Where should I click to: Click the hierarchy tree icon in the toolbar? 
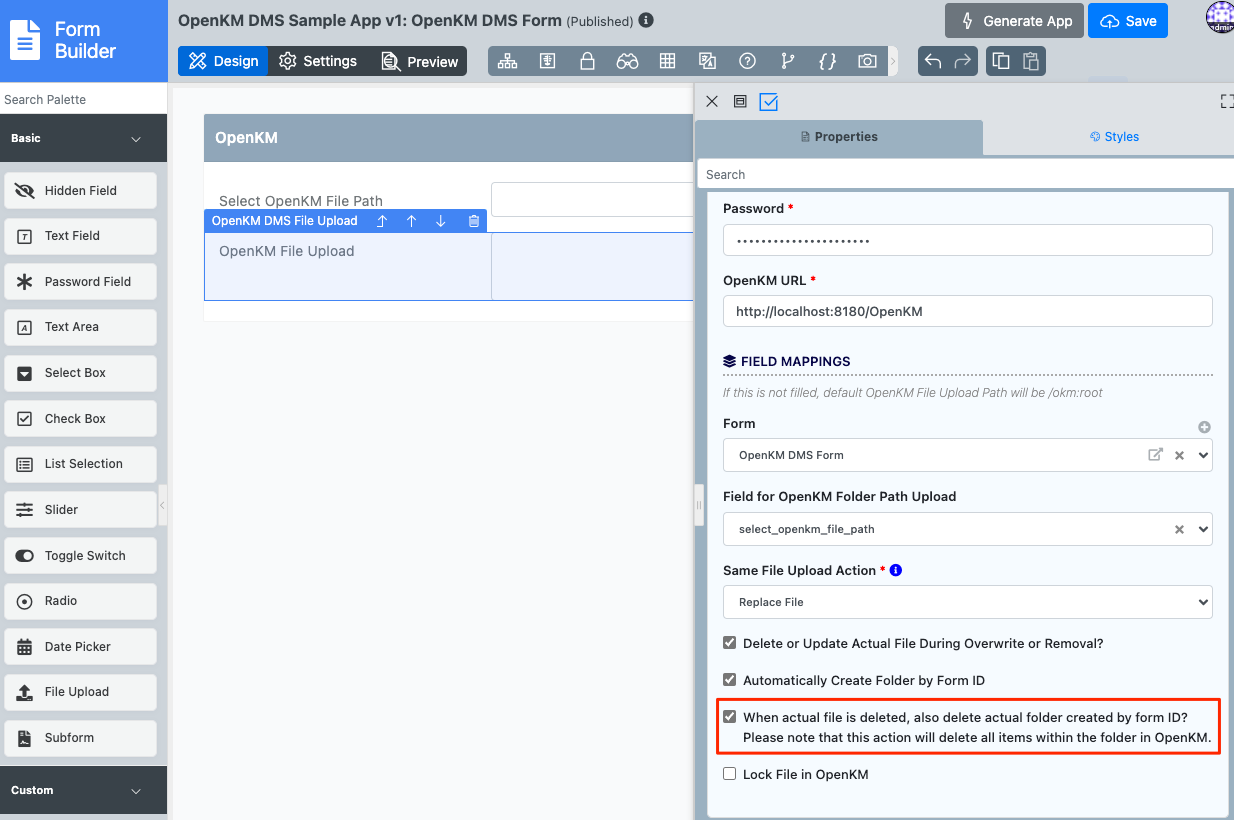508,61
